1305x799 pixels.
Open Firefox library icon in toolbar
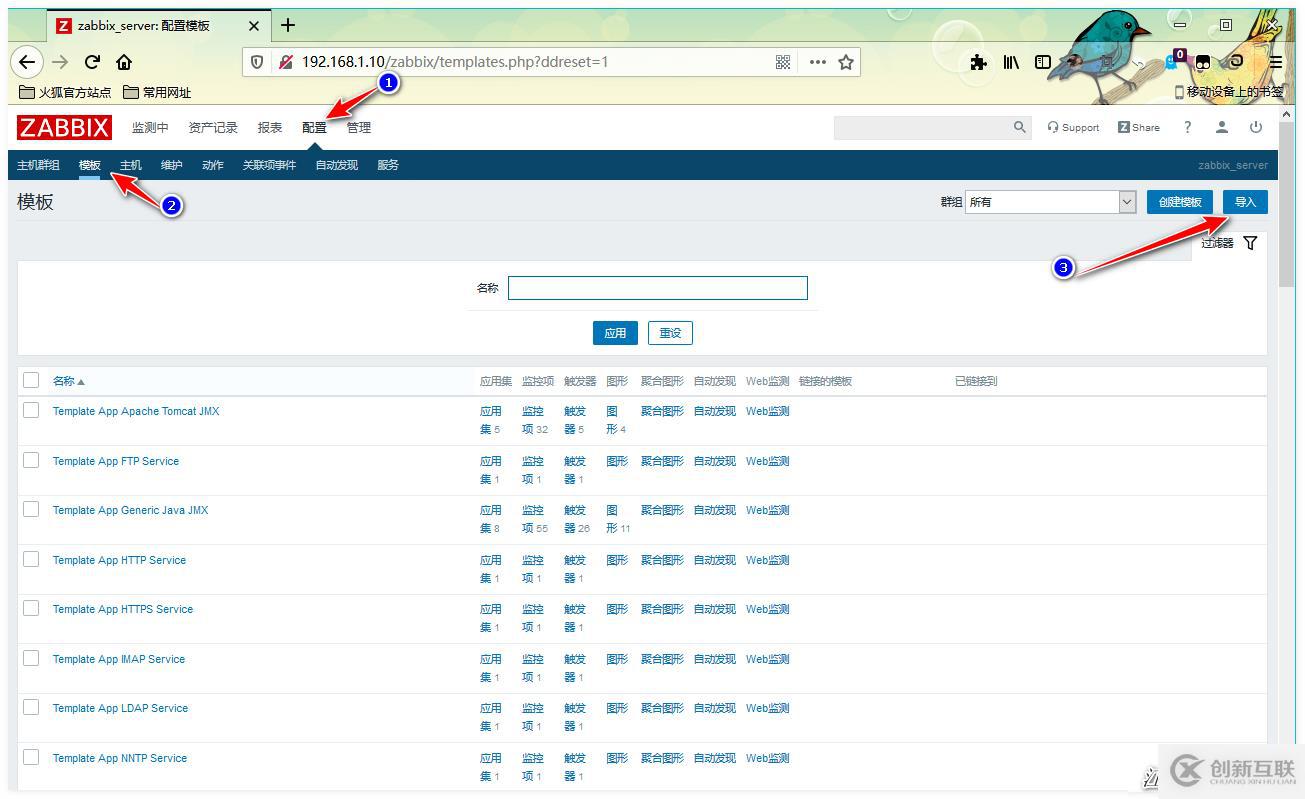(x=1010, y=61)
